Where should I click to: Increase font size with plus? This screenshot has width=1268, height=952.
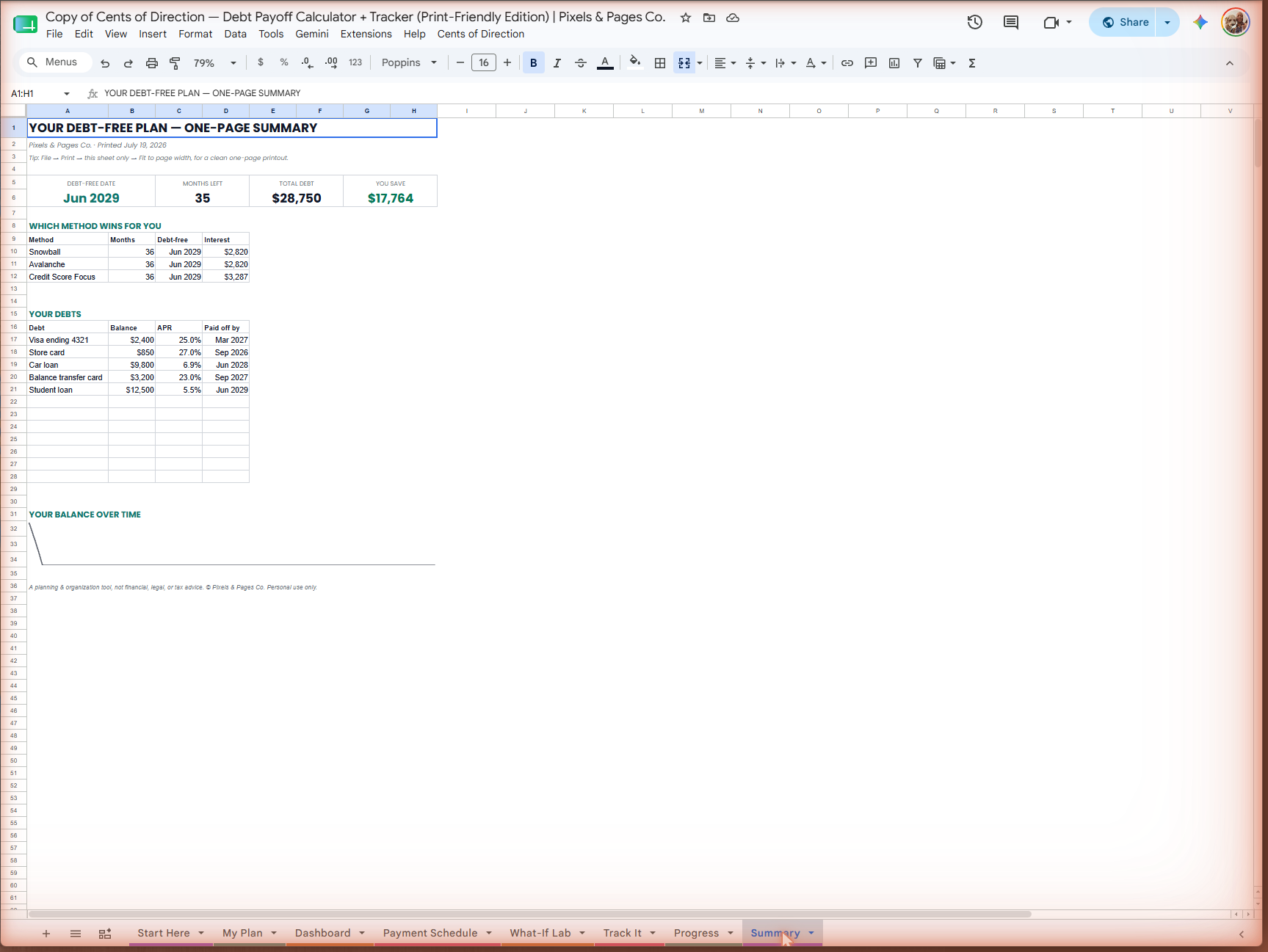(507, 63)
